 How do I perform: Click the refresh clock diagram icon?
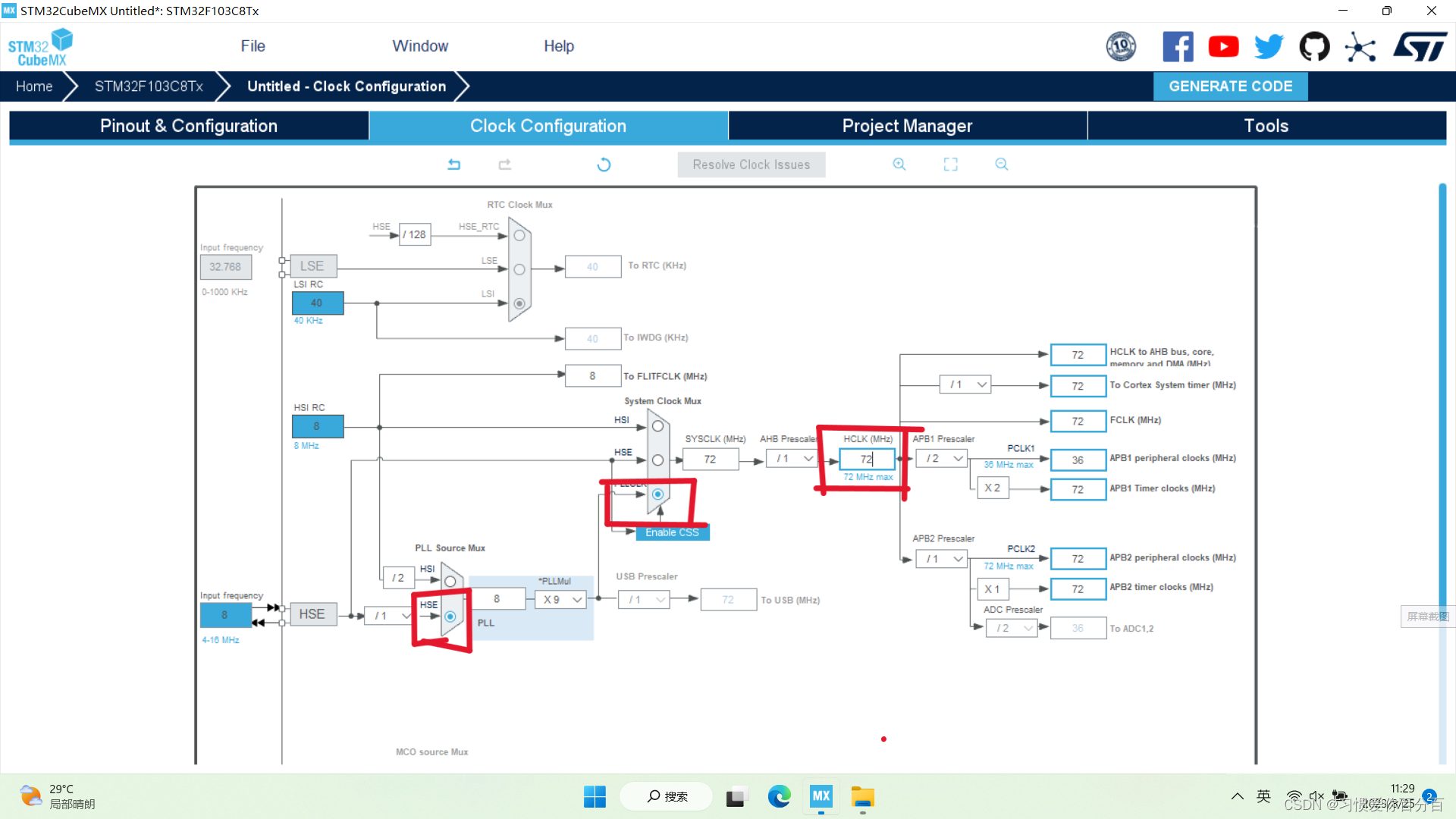tap(604, 165)
